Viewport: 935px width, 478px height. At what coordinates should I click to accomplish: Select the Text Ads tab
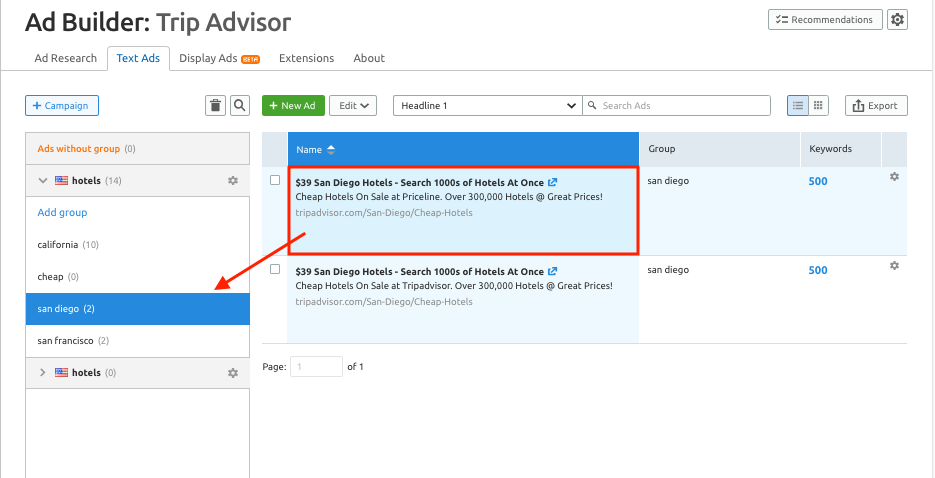[x=138, y=58]
